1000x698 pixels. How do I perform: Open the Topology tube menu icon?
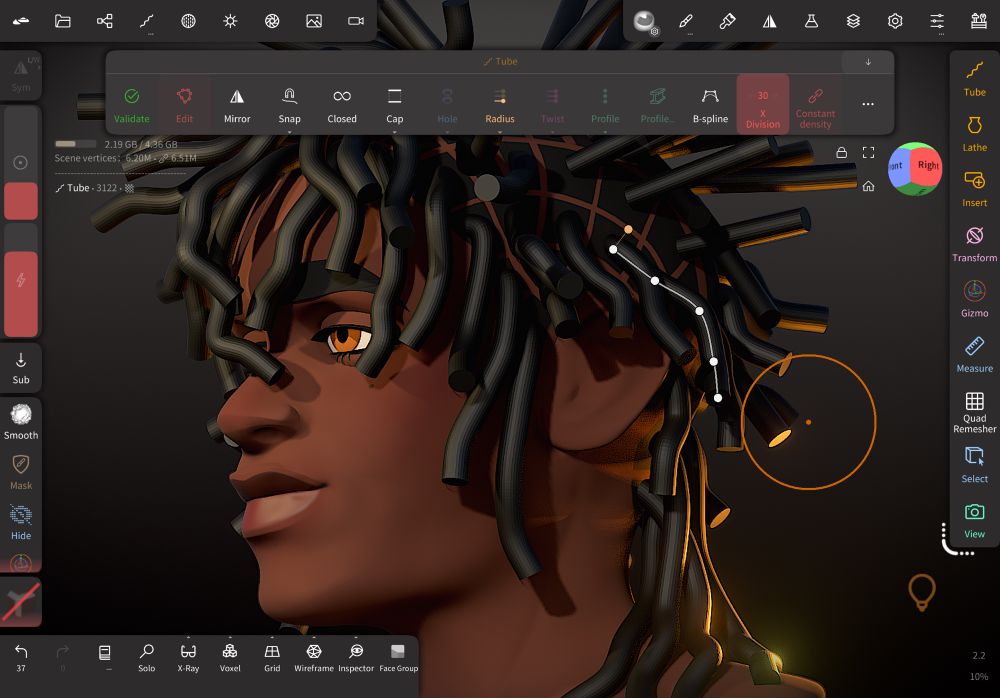pyautogui.click(x=147, y=21)
